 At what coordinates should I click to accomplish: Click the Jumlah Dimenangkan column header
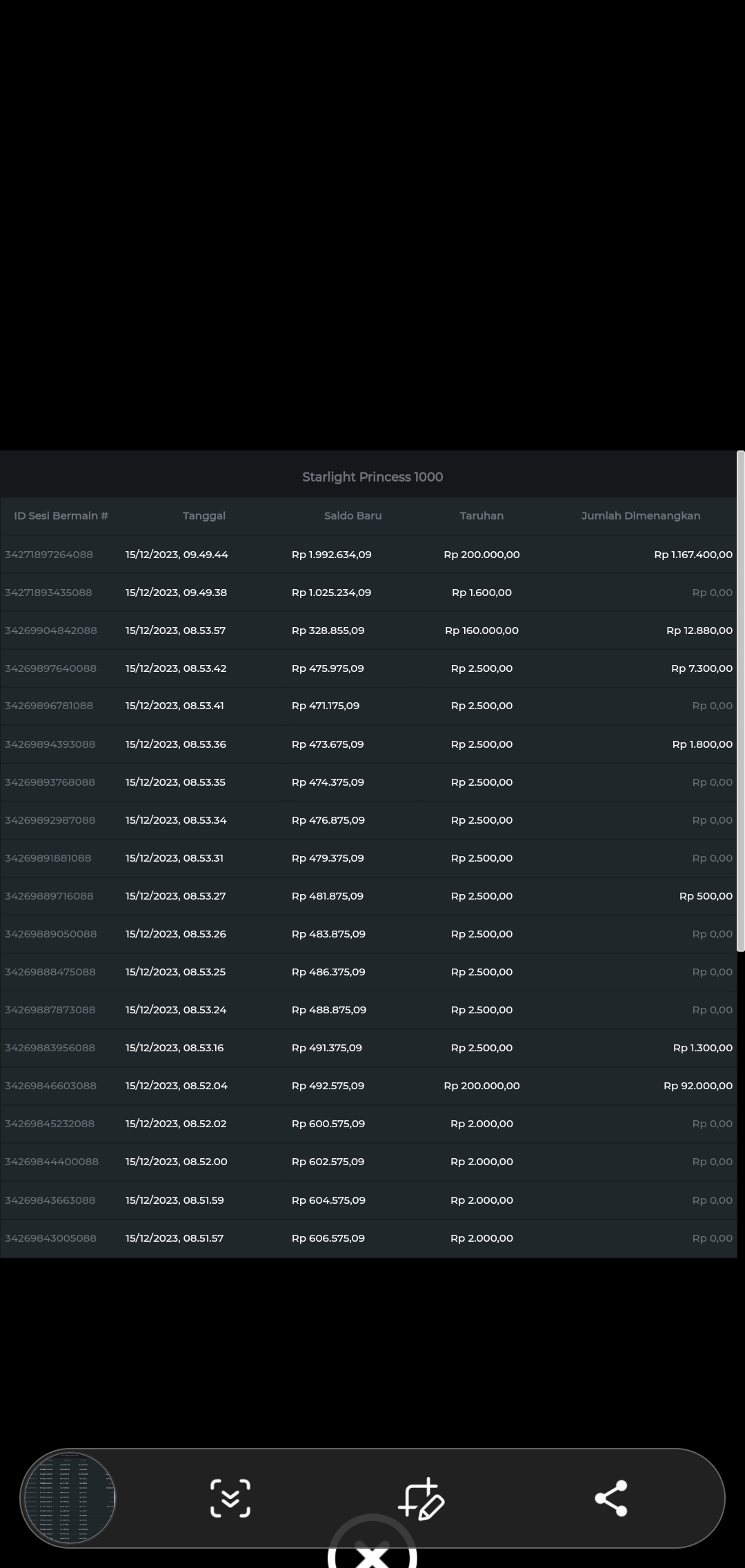[640, 515]
